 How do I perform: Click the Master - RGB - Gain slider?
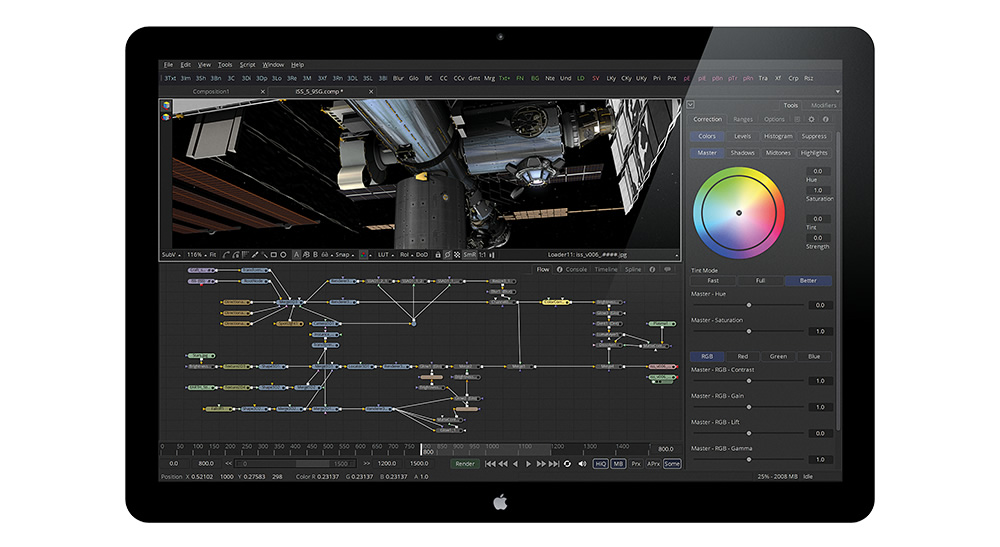(x=749, y=407)
